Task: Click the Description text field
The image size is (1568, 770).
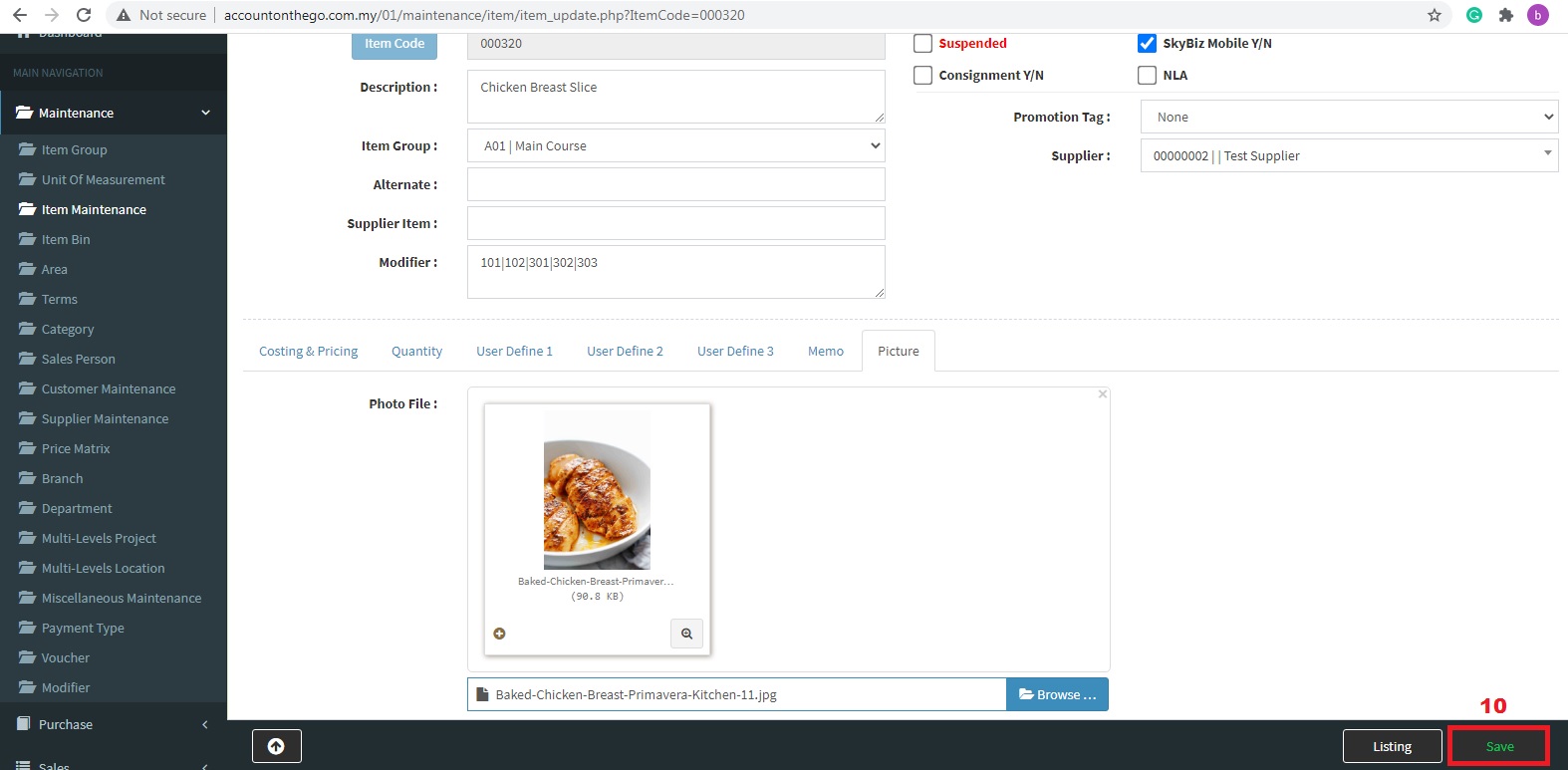Action: (675, 97)
